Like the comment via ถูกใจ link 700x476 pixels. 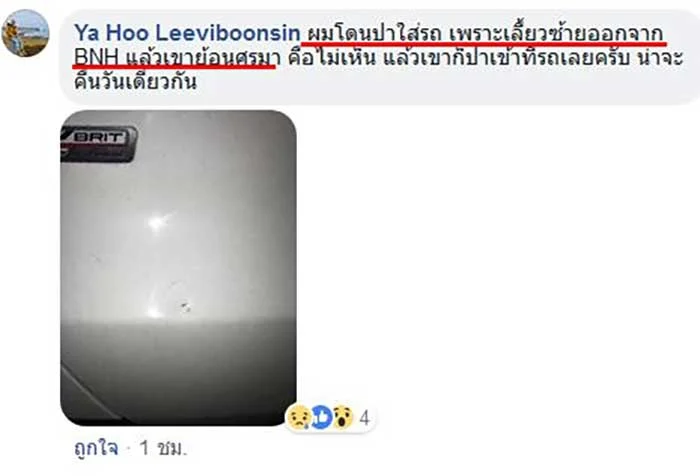click(x=96, y=447)
